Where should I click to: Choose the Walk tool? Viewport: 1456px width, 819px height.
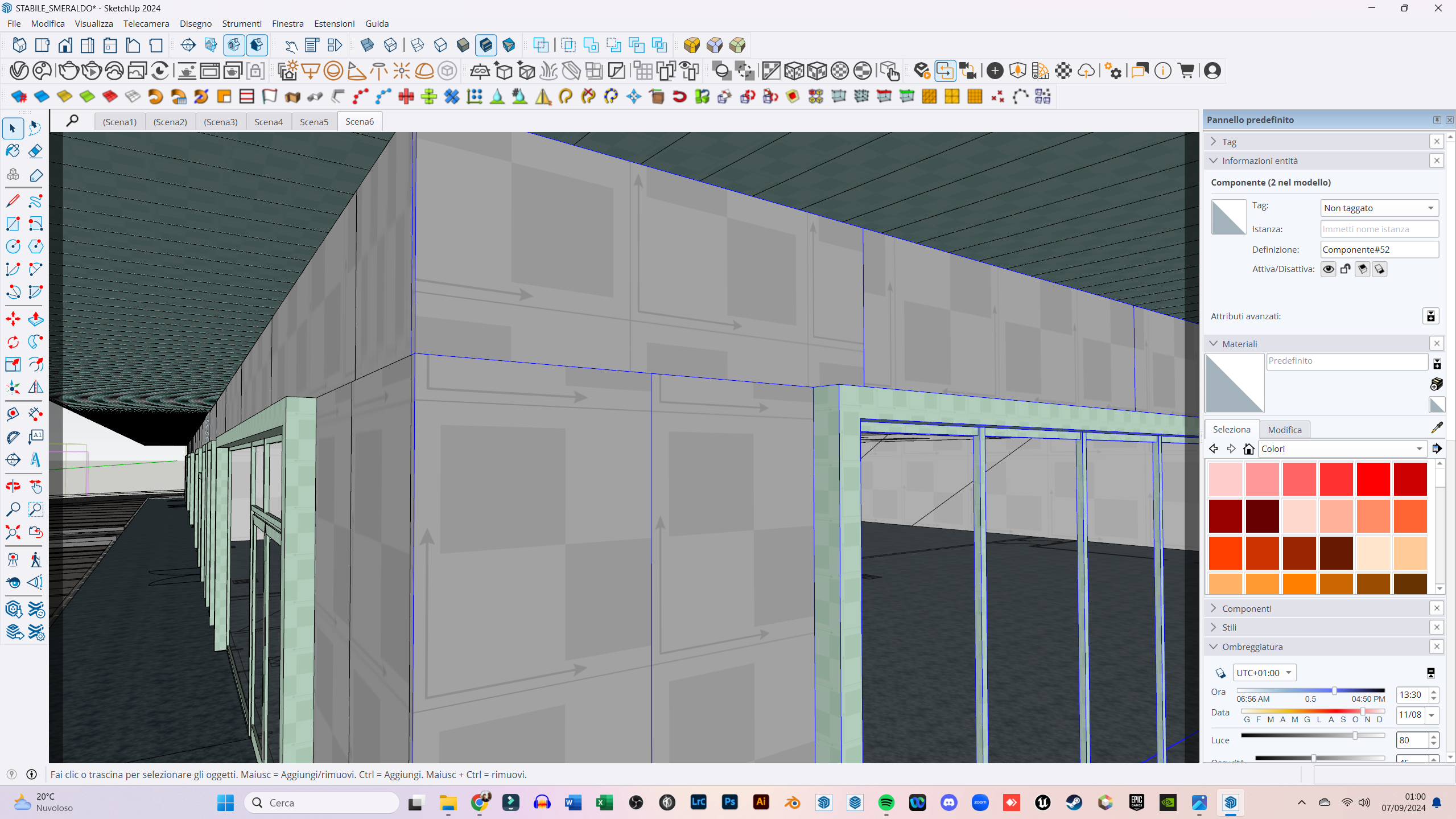(x=35, y=559)
